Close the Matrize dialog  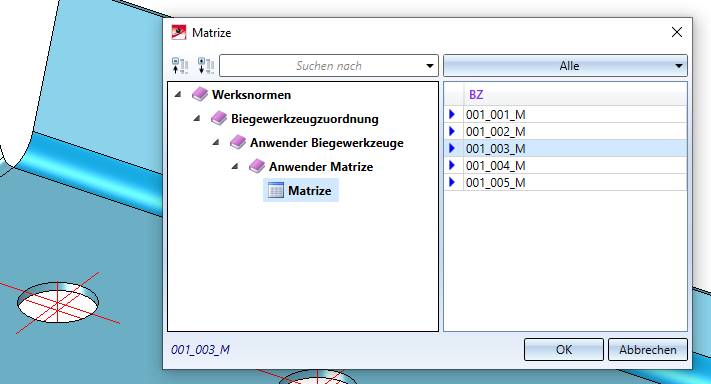677,32
